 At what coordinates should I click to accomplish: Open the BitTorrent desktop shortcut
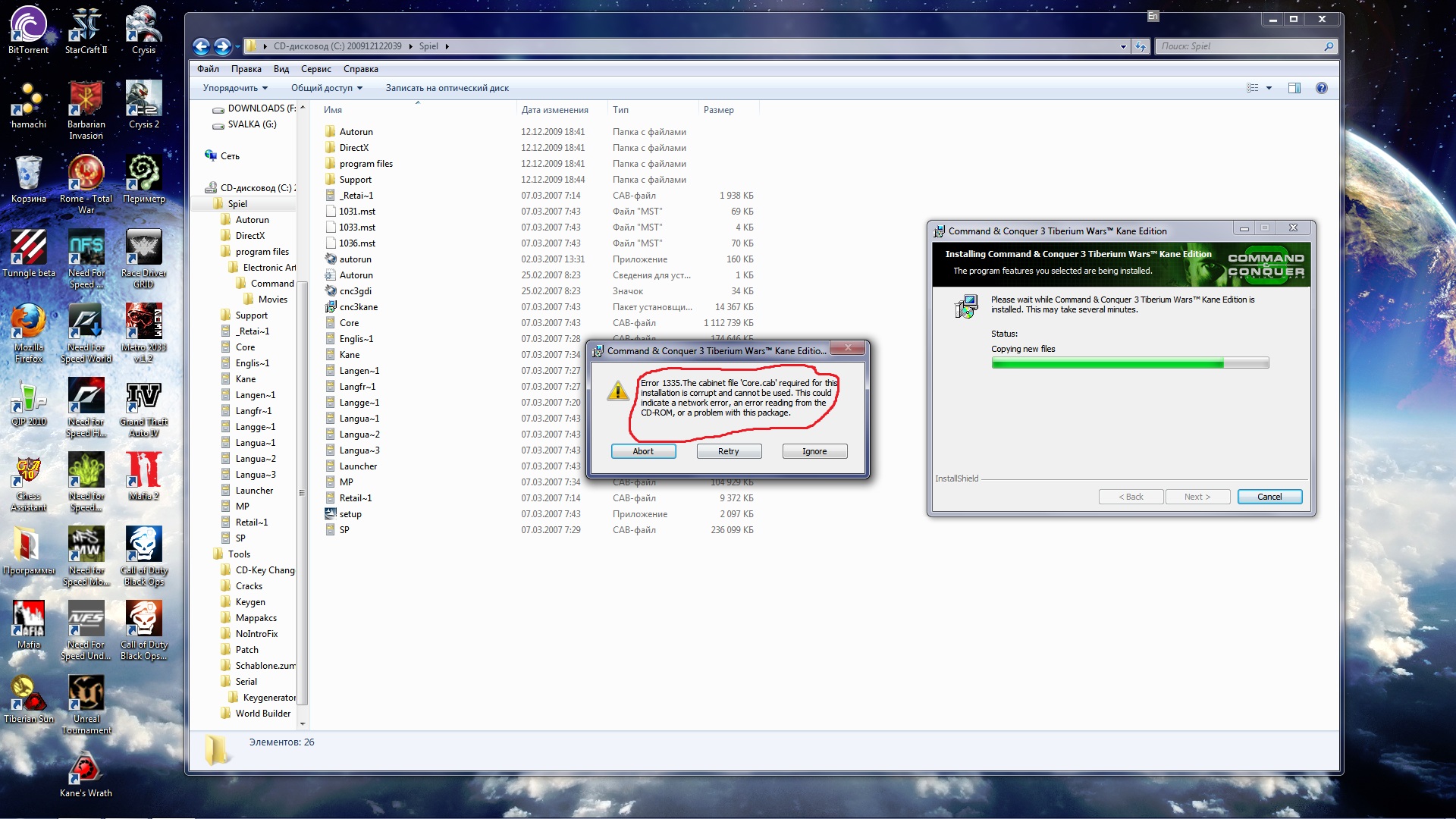(x=28, y=30)
